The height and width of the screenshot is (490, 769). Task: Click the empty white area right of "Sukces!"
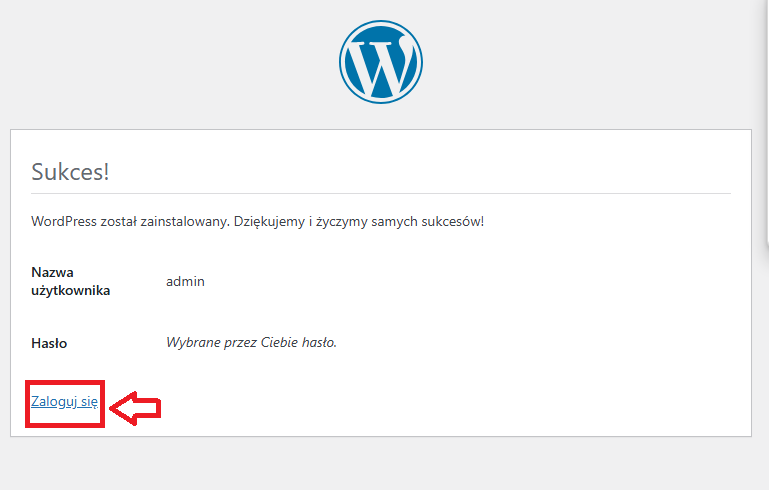450,170
